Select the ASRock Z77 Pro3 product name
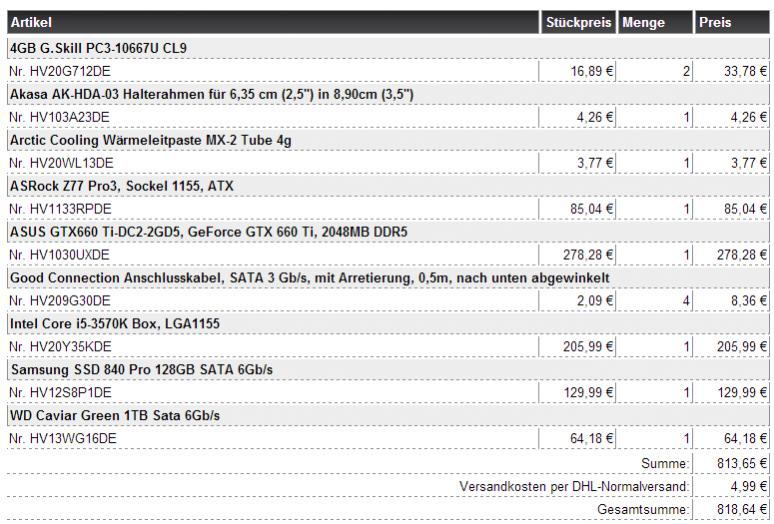Image resolution: width=774 pixels, height=524 pixels. (120, 186)
